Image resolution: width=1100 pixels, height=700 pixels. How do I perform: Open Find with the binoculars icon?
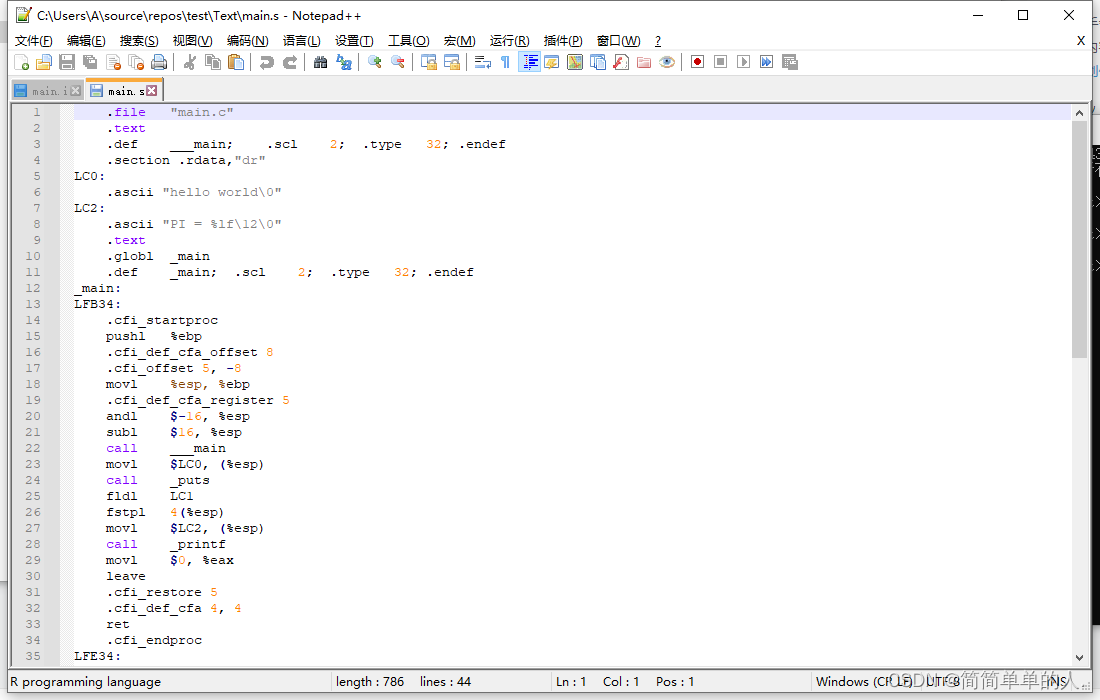320,62
